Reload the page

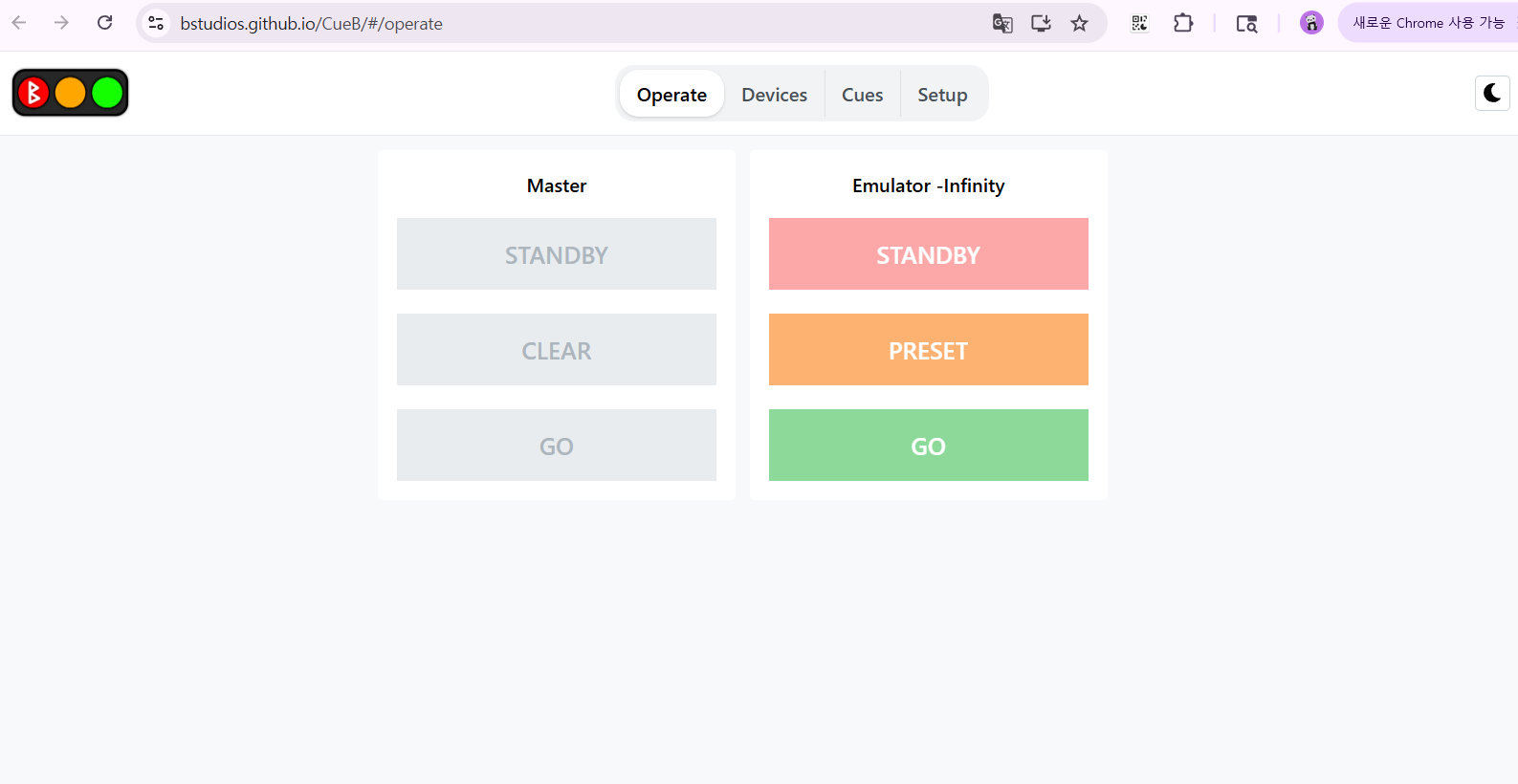tap(105, 23)
